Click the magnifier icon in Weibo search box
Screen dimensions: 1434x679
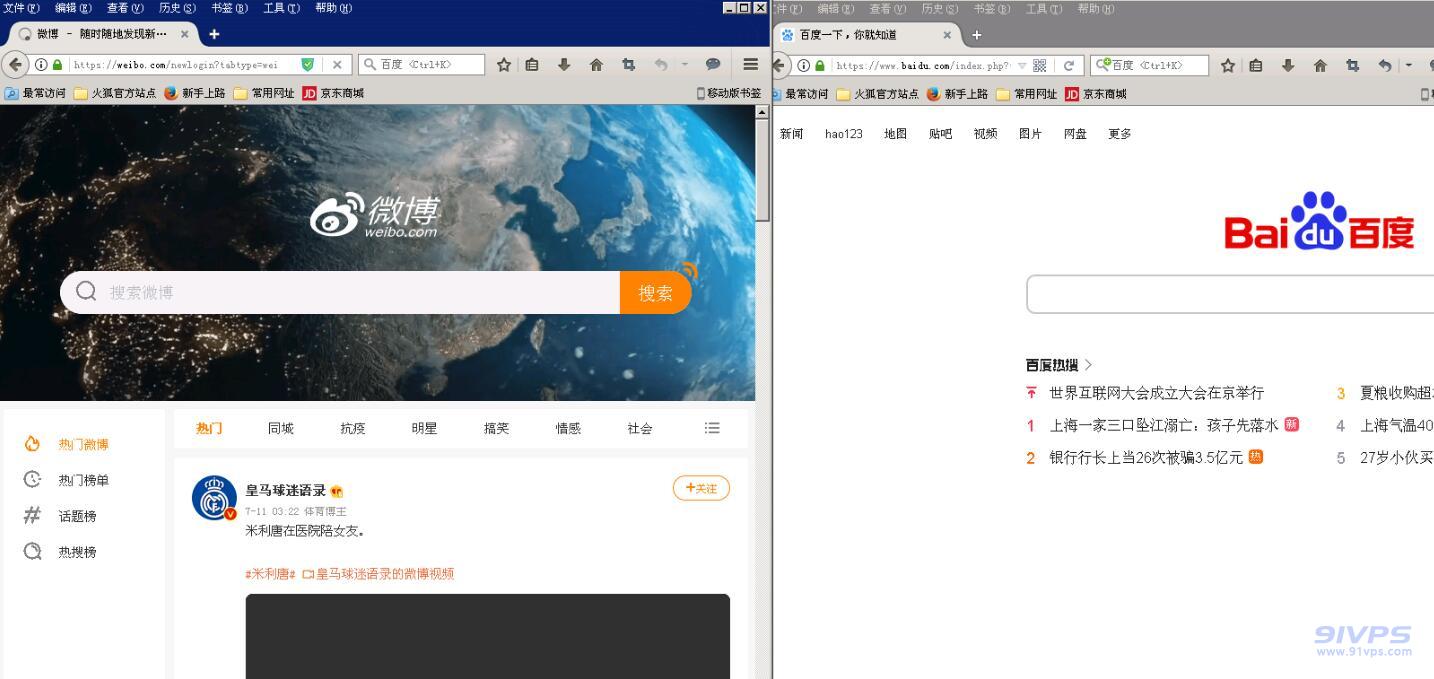pos(86,291)
